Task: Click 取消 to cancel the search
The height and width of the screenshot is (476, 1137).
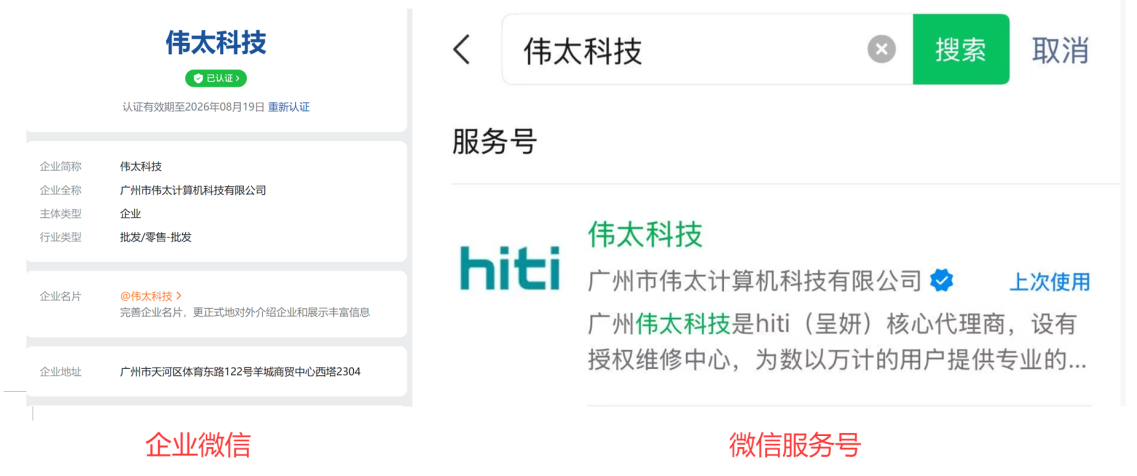Action: (x=1060, y=50)
